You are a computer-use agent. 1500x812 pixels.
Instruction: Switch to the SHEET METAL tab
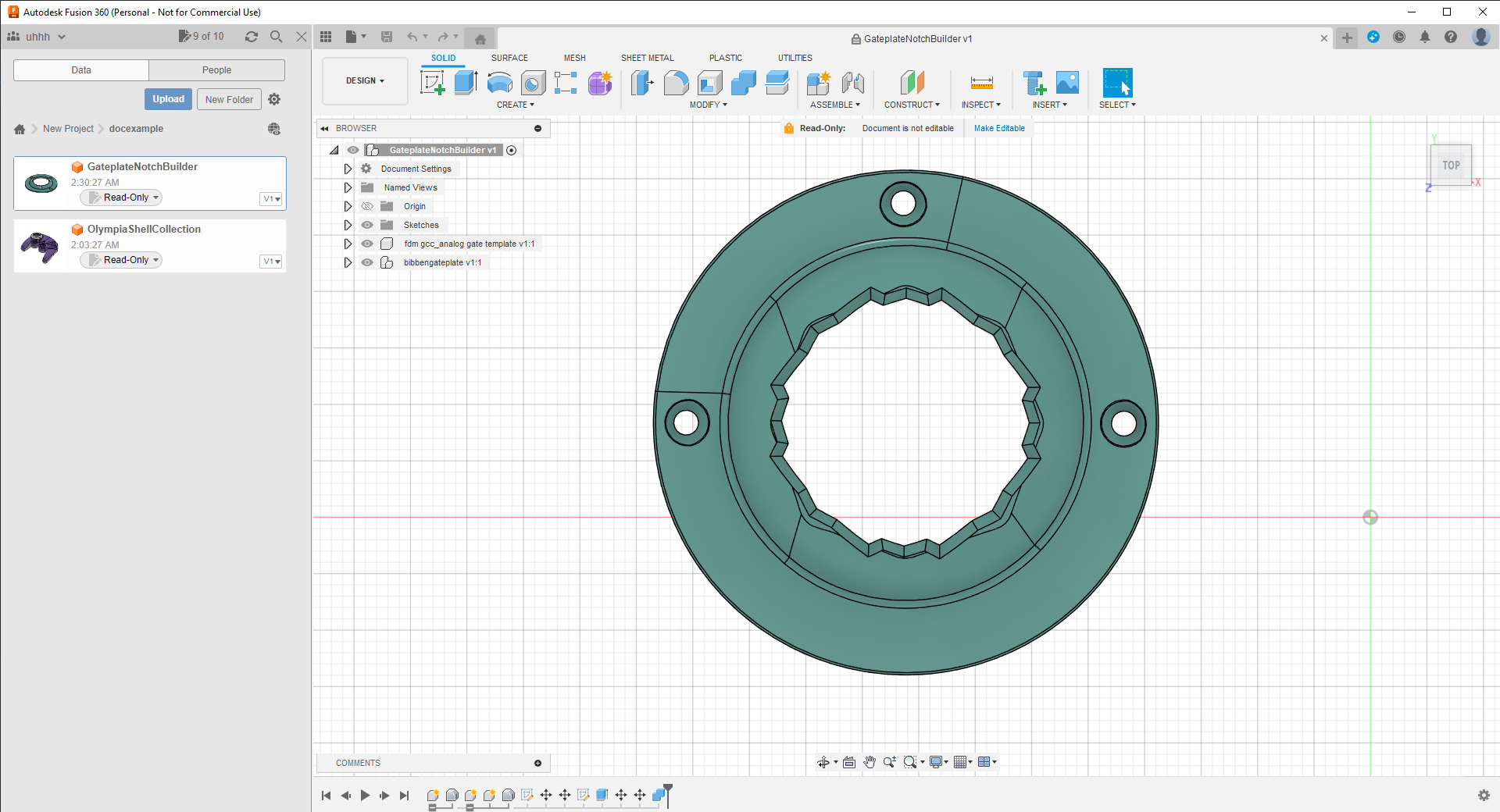pos(647,58)
